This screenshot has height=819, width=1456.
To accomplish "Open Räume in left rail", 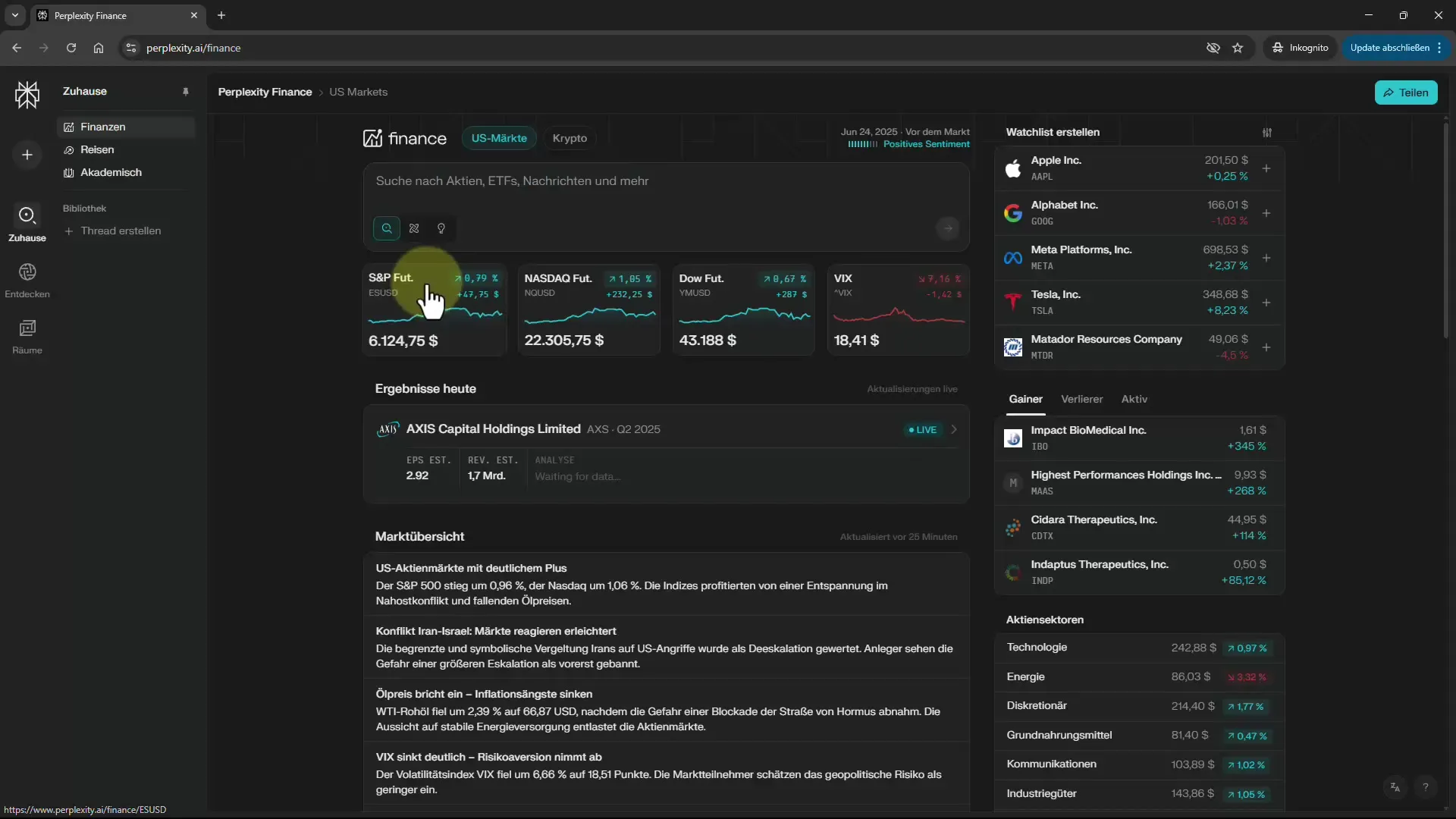I will pos(27,336).
